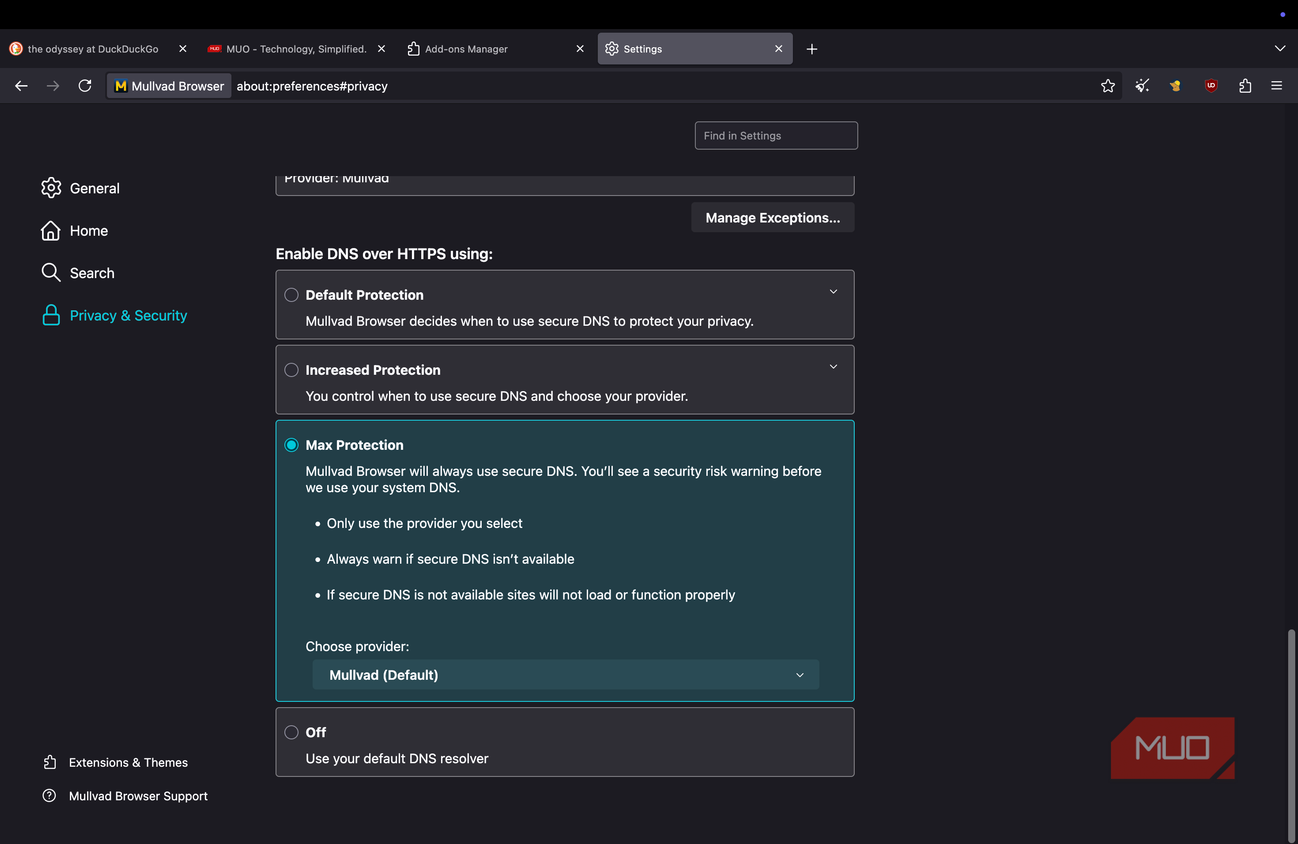Viewport: 1298px width, 844px height.
Task: Select the Default Protection radio button
Action: 291,295
